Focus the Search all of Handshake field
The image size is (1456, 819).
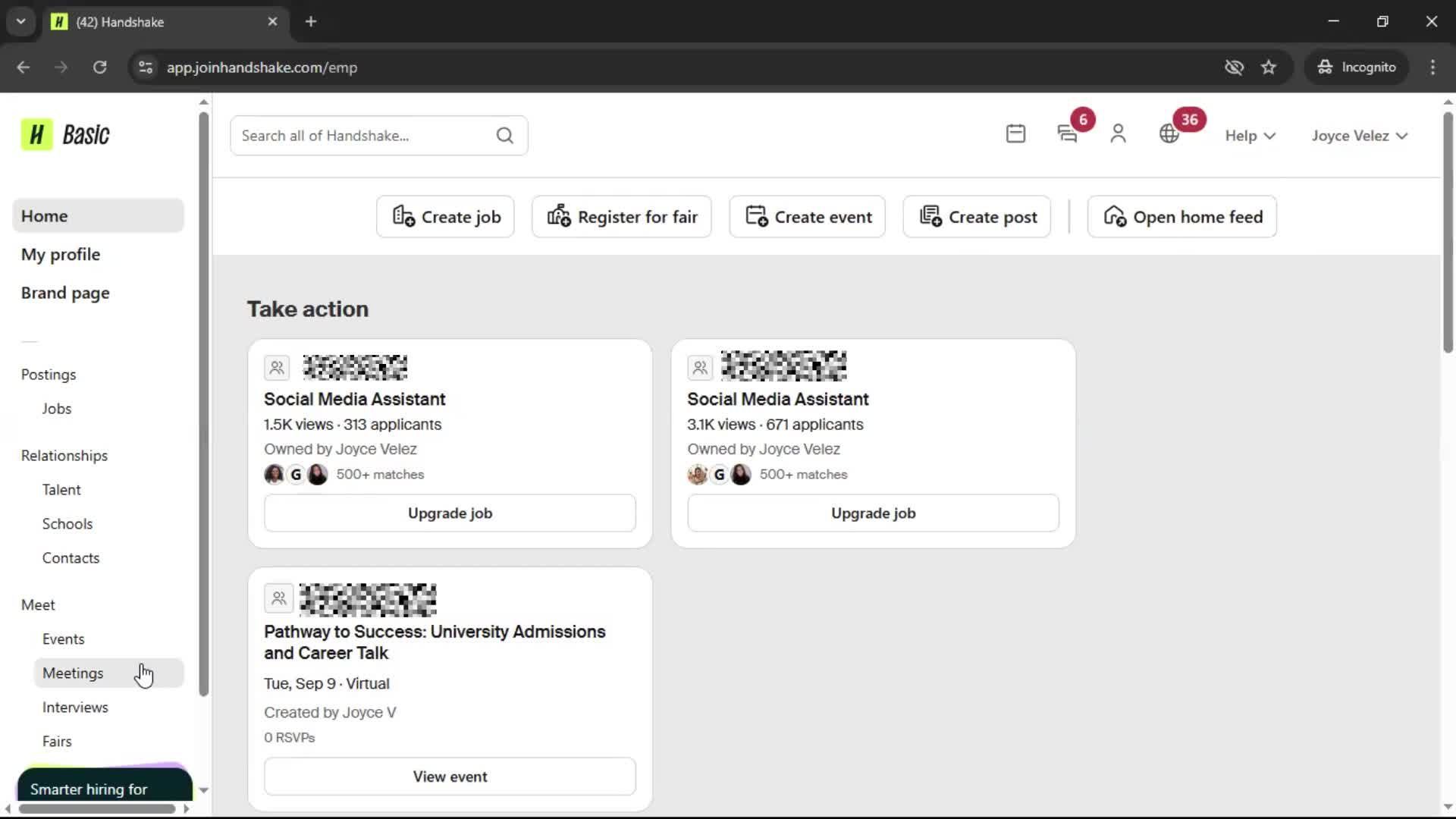[x=364, y=136]
